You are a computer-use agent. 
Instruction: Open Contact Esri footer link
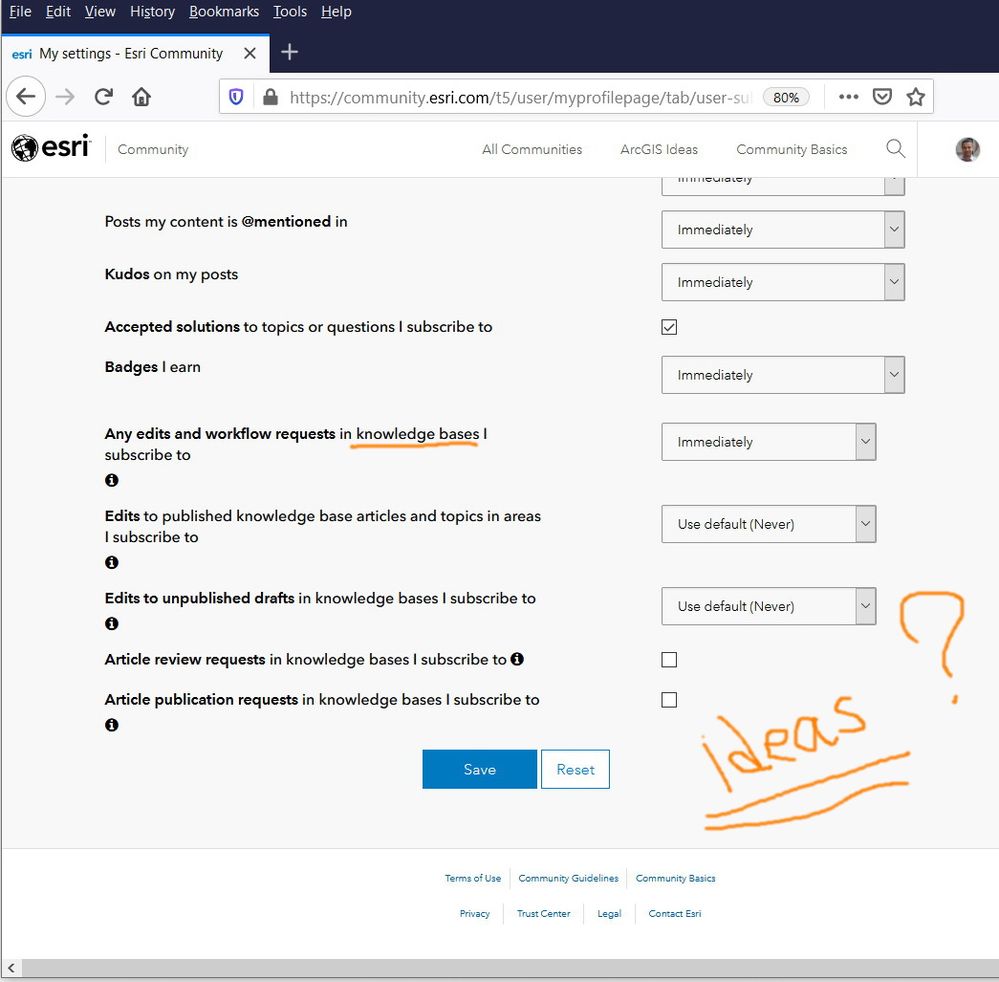(675, 913)
